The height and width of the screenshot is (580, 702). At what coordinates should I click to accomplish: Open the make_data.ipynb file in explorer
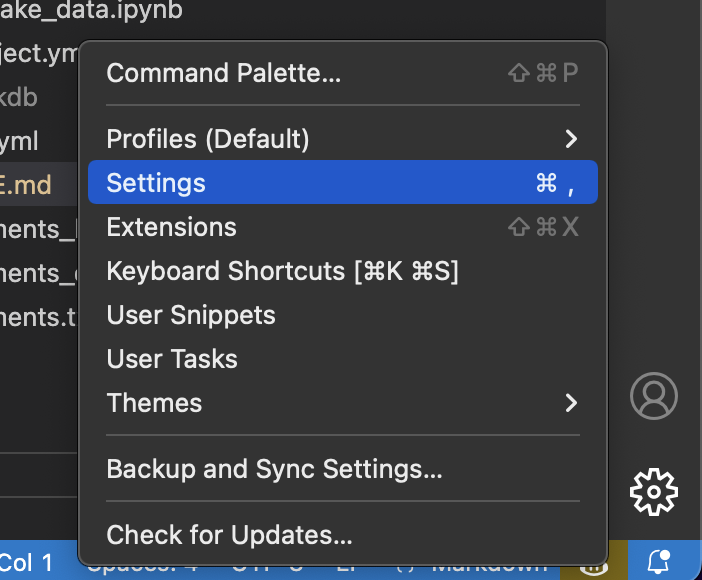[91, 10]
